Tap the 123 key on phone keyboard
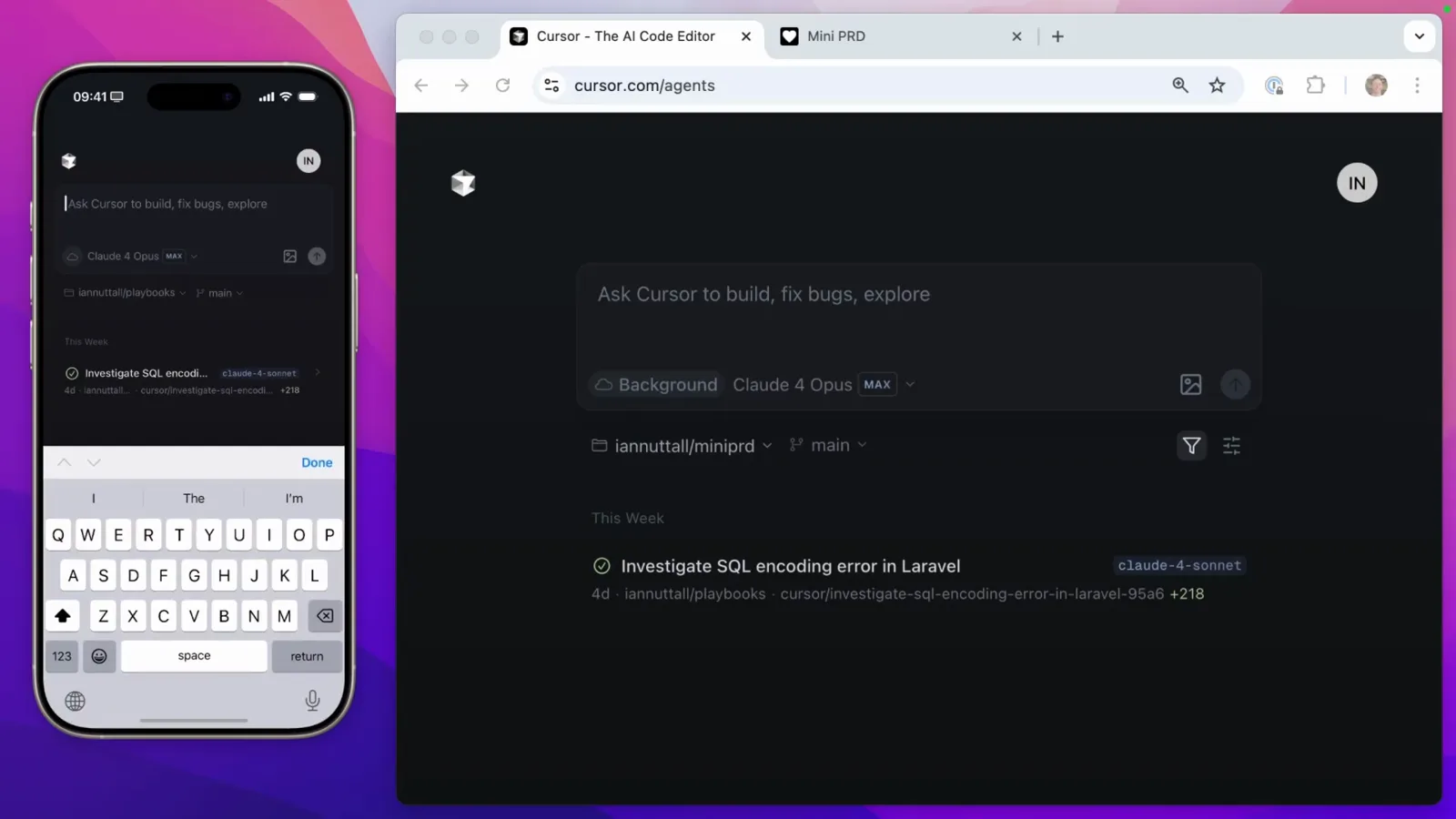Viewport: 1456px width, 819px height. 62,656
